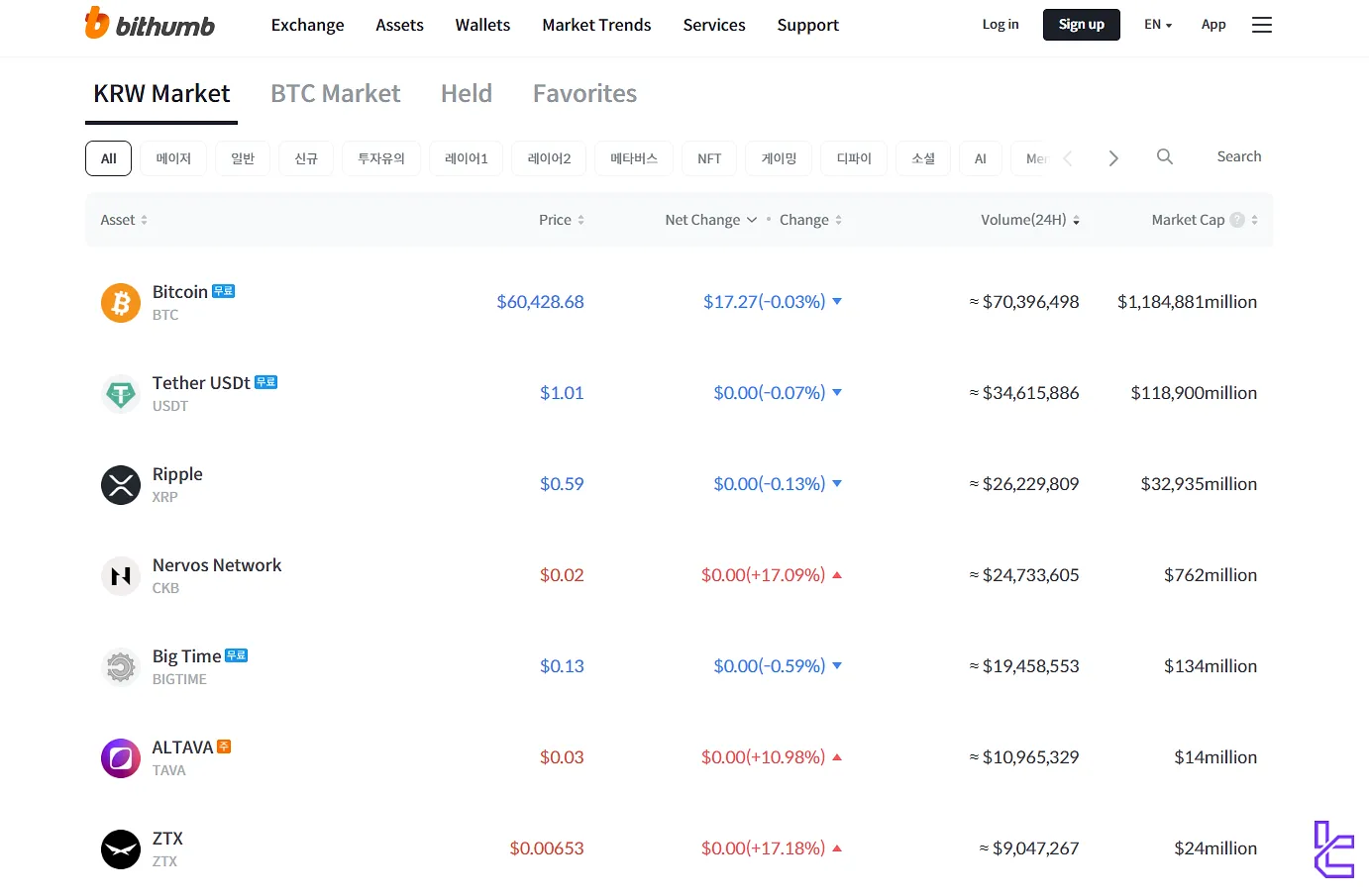The width and height of the screenshot is (1369, 896).
Task: Select the 메타버스 category chip
Action: 634,158
